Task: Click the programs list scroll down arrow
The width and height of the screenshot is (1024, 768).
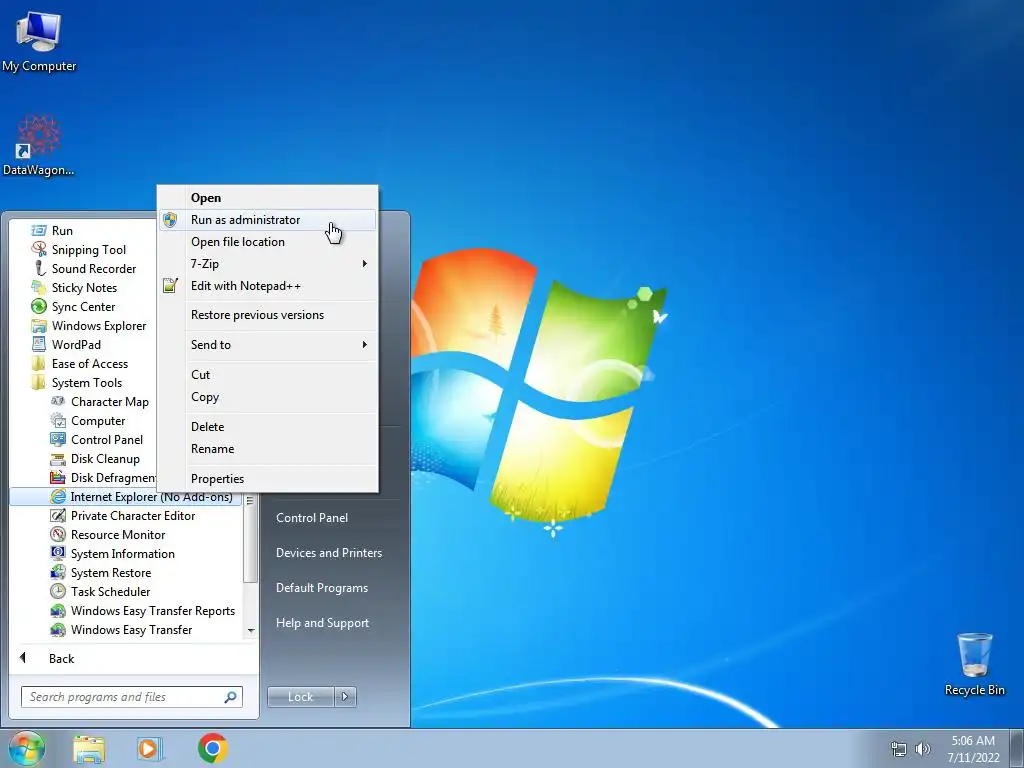Action: [x=251, y=631]
